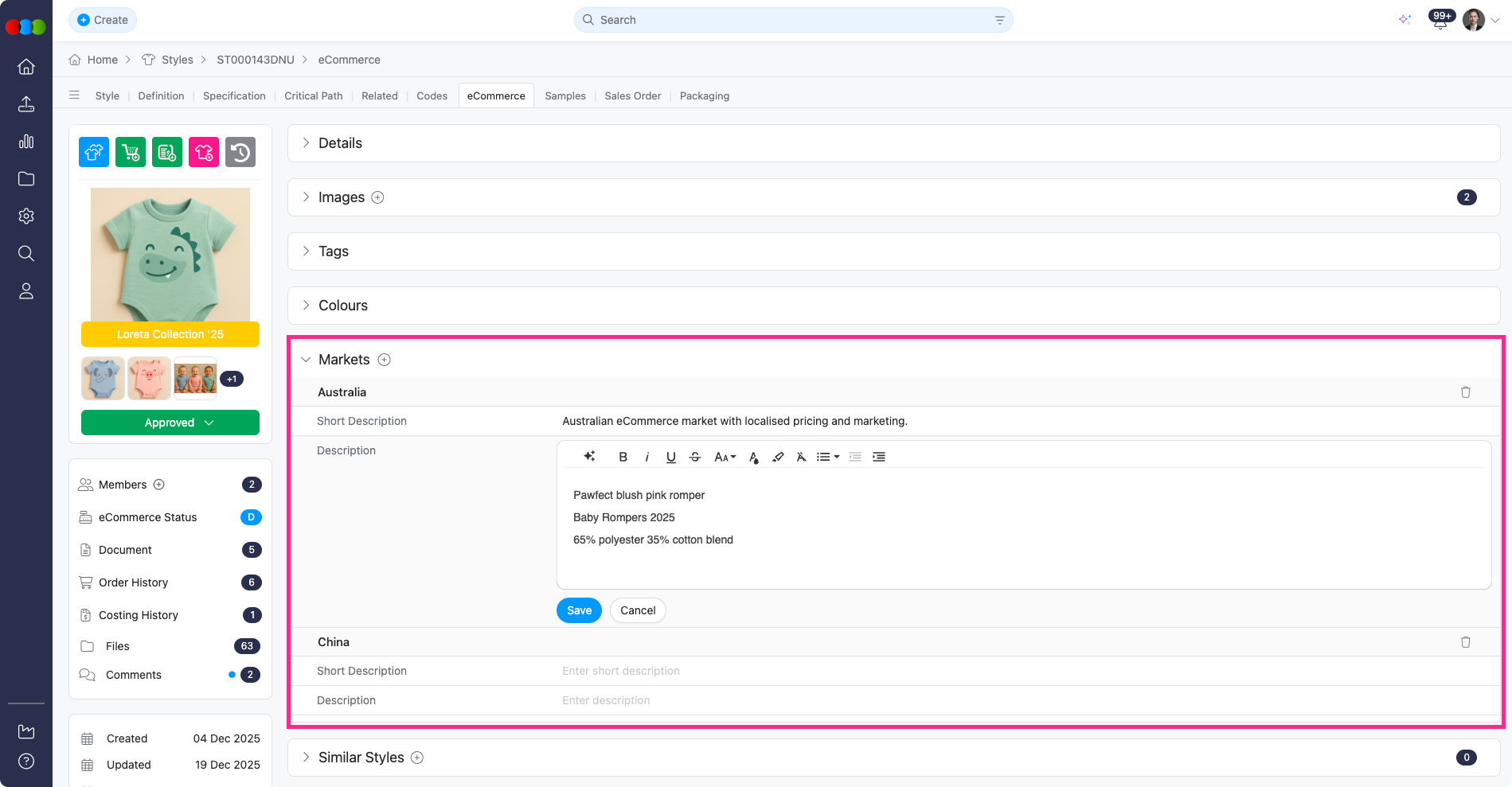
Task: Open search filter options icon
Action: 999,20
